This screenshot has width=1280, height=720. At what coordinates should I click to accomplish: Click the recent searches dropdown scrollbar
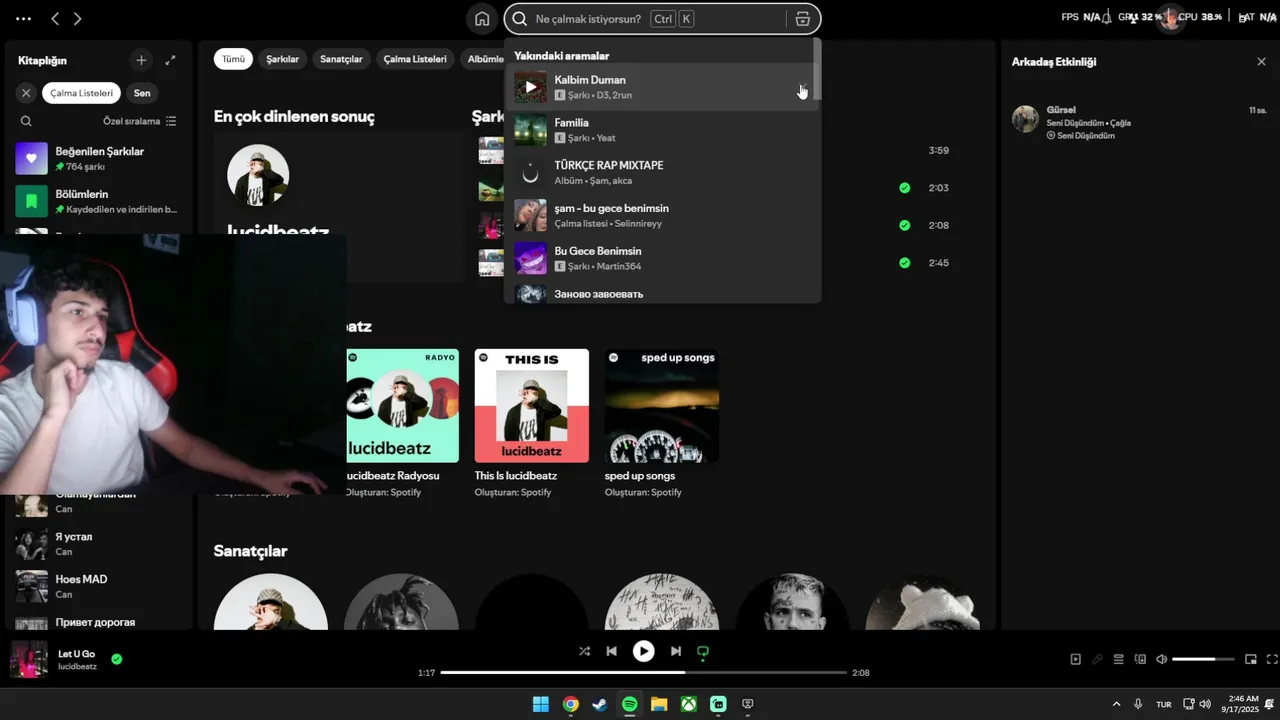click(x=817, y=68)
